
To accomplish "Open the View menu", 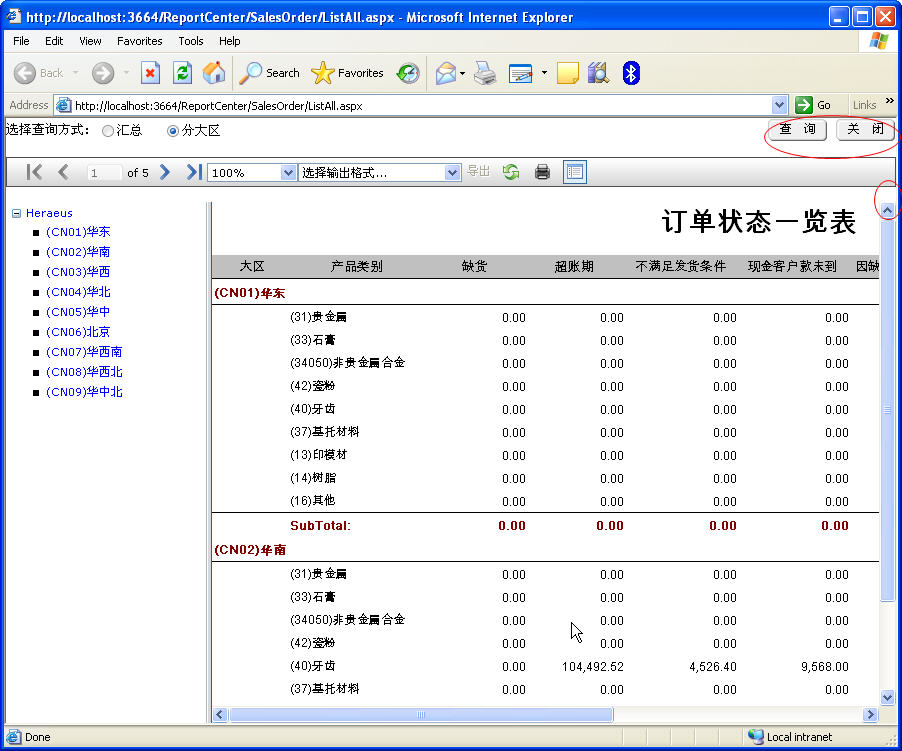I will click(90, 41).
